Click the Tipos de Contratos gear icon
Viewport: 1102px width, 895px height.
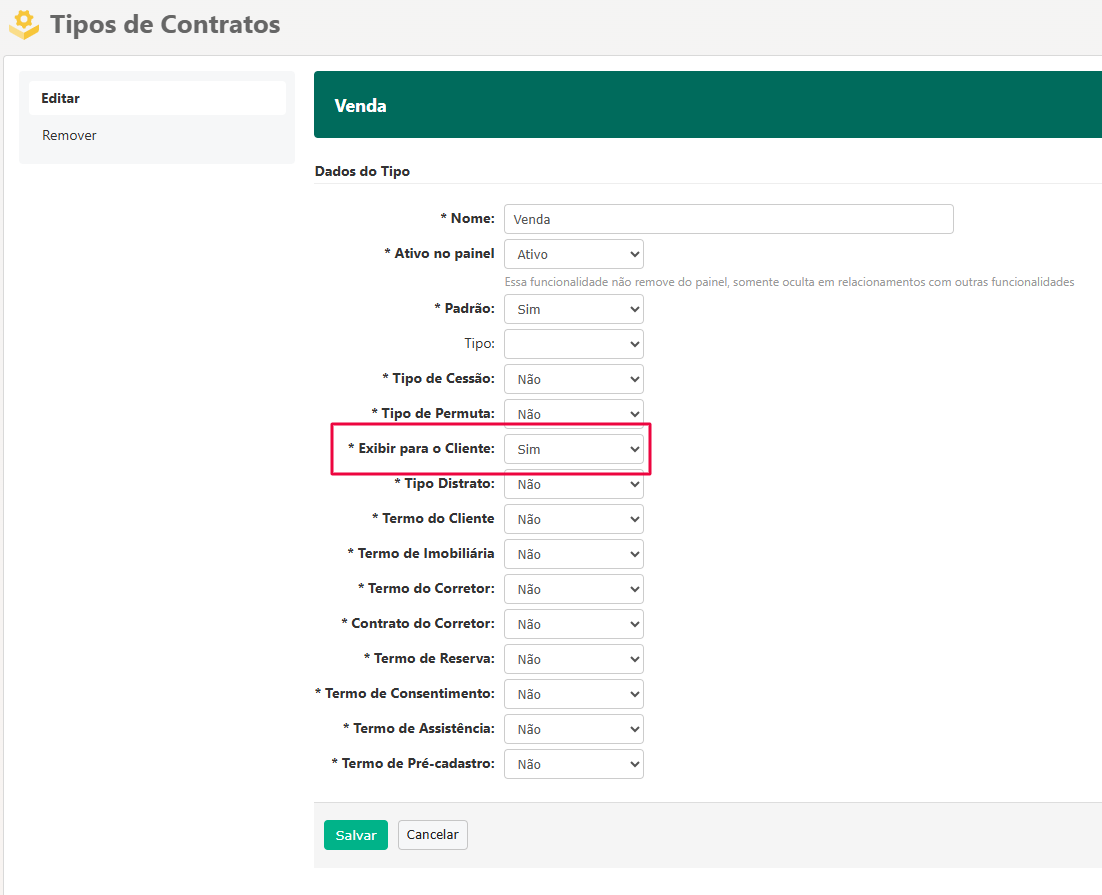click(24, 25)
